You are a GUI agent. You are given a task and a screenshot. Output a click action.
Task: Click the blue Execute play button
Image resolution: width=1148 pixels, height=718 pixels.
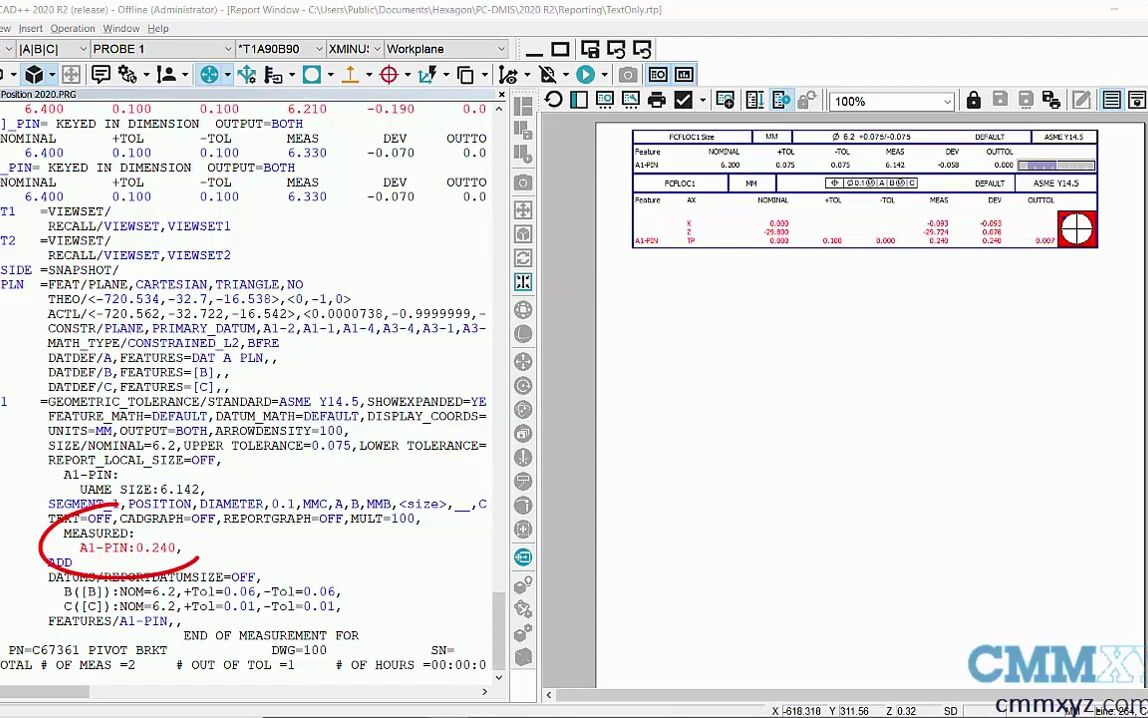coord(585,75)
